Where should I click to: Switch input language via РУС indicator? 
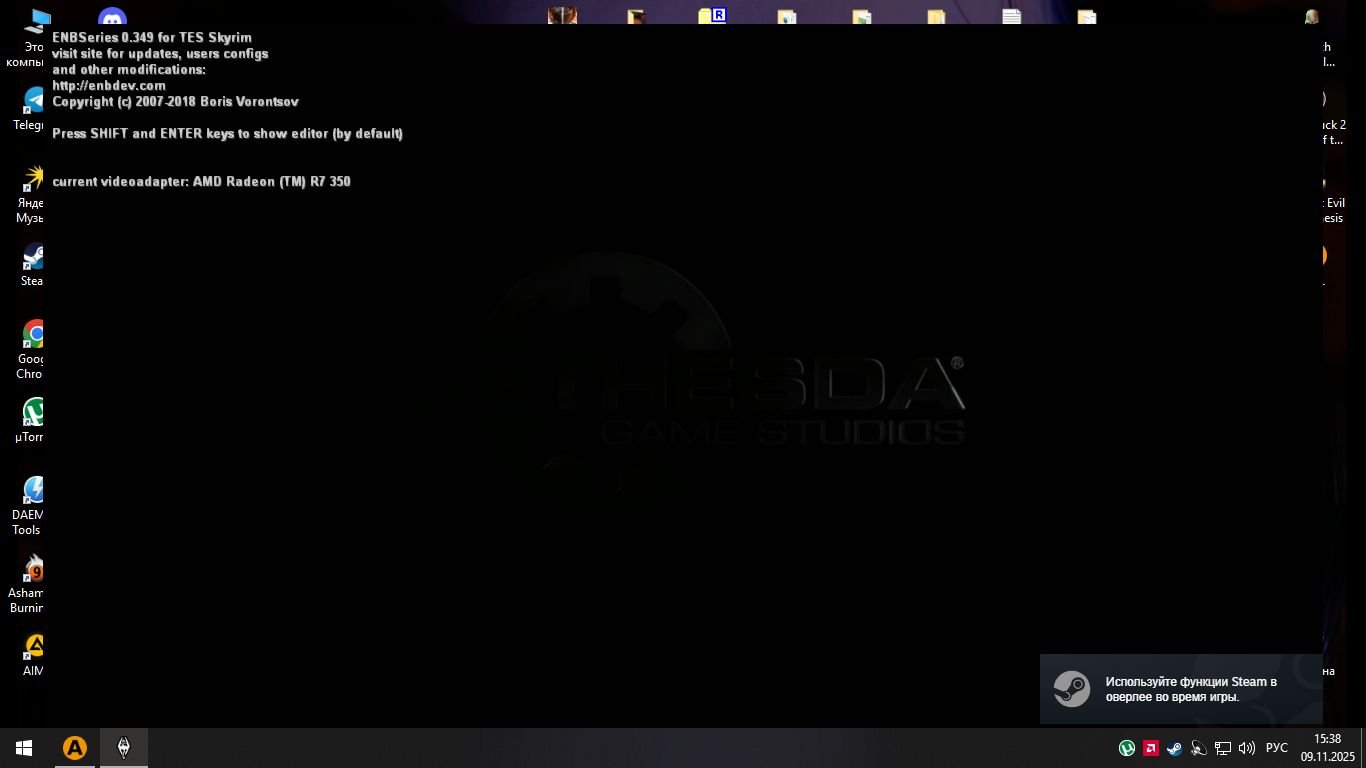pyautogui.click(x=1277, y=748)
